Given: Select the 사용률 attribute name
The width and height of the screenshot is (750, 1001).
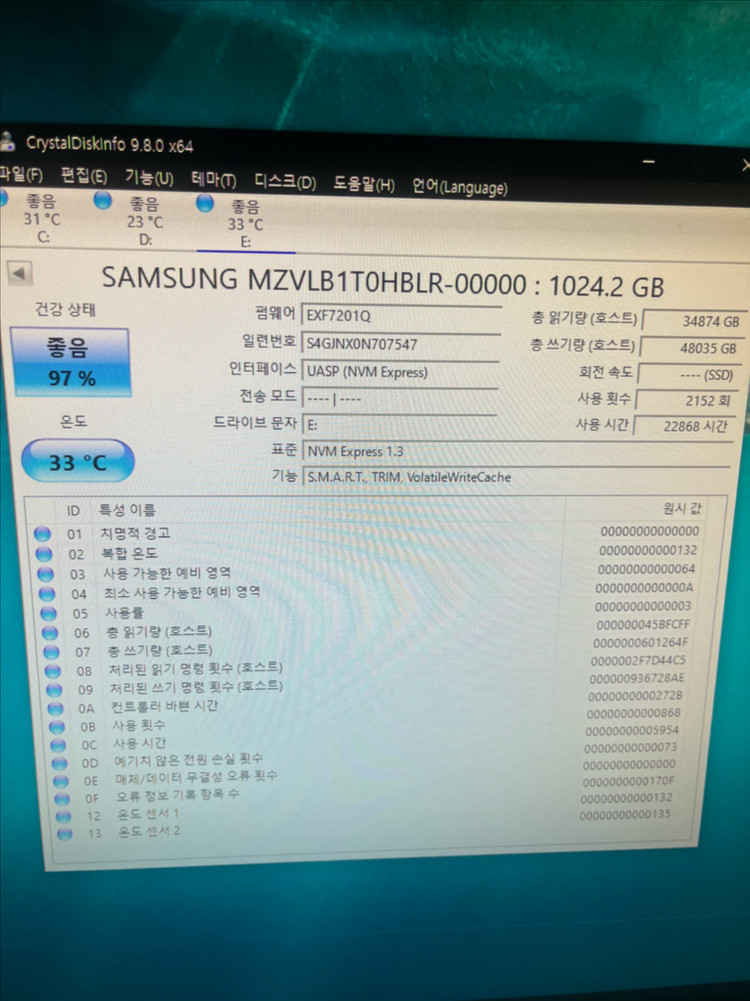Looking at the screenshot, I should 125,613.
